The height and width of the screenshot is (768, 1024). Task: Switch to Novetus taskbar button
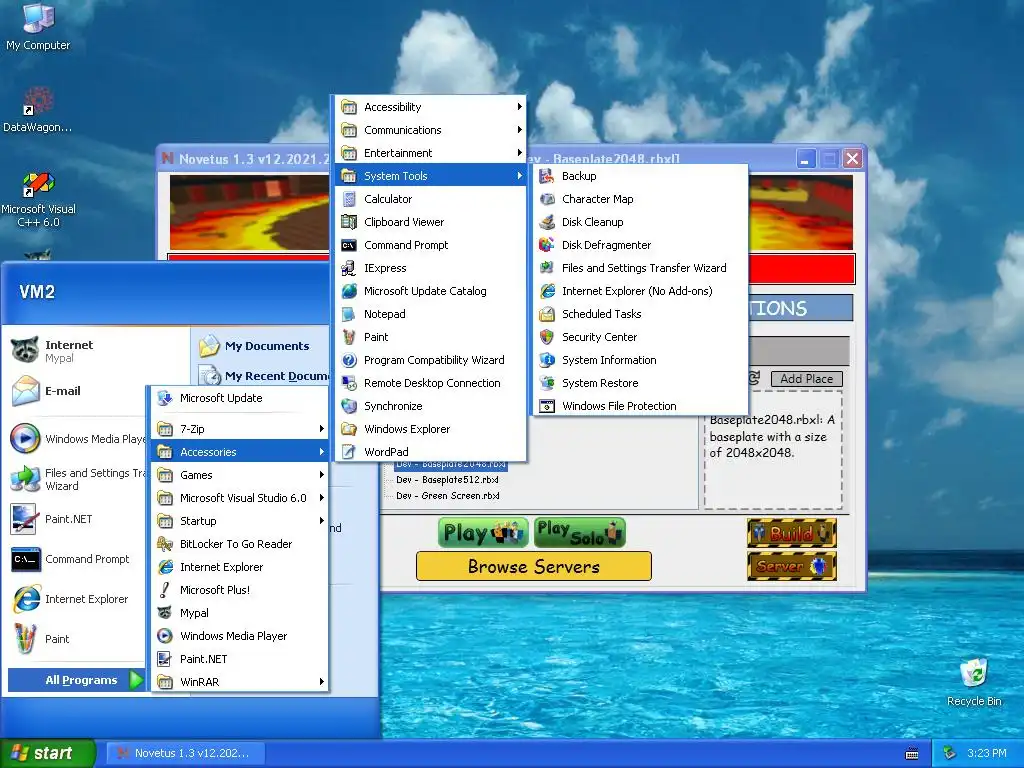pos(185,753)
